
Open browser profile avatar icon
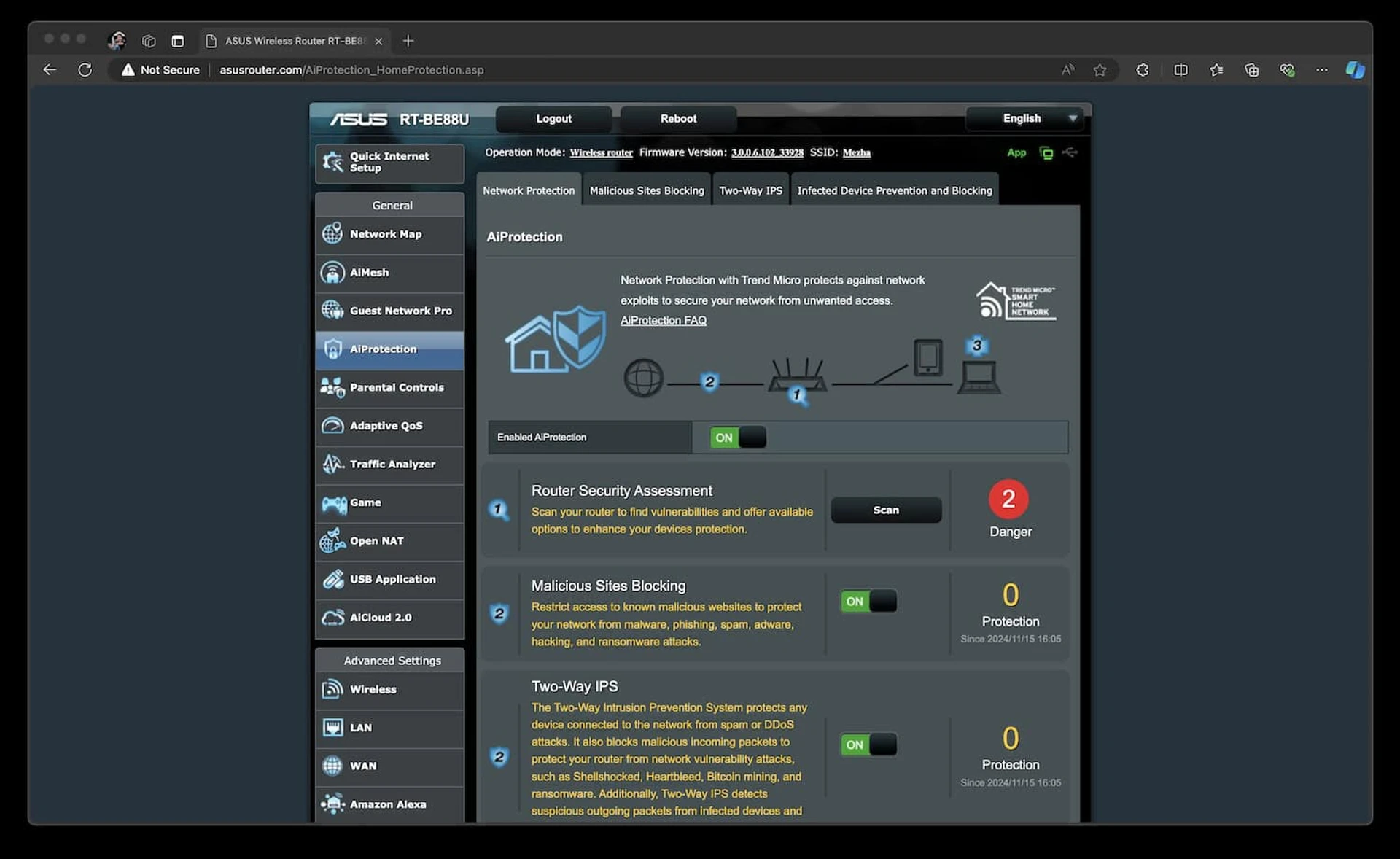116,41
